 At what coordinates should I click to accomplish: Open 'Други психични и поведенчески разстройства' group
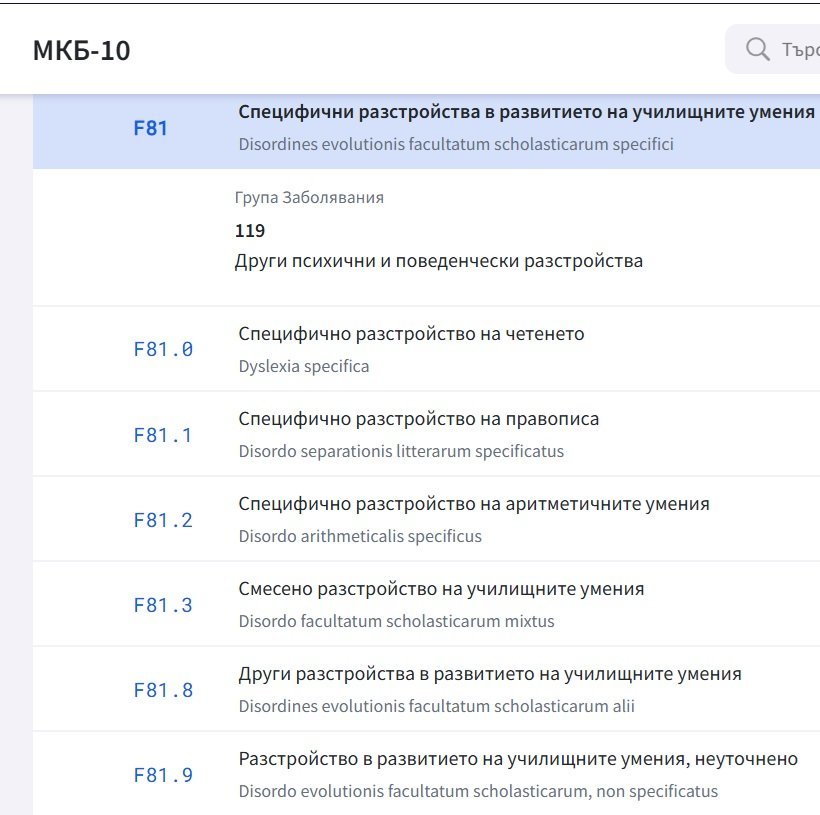coord(439,261)
